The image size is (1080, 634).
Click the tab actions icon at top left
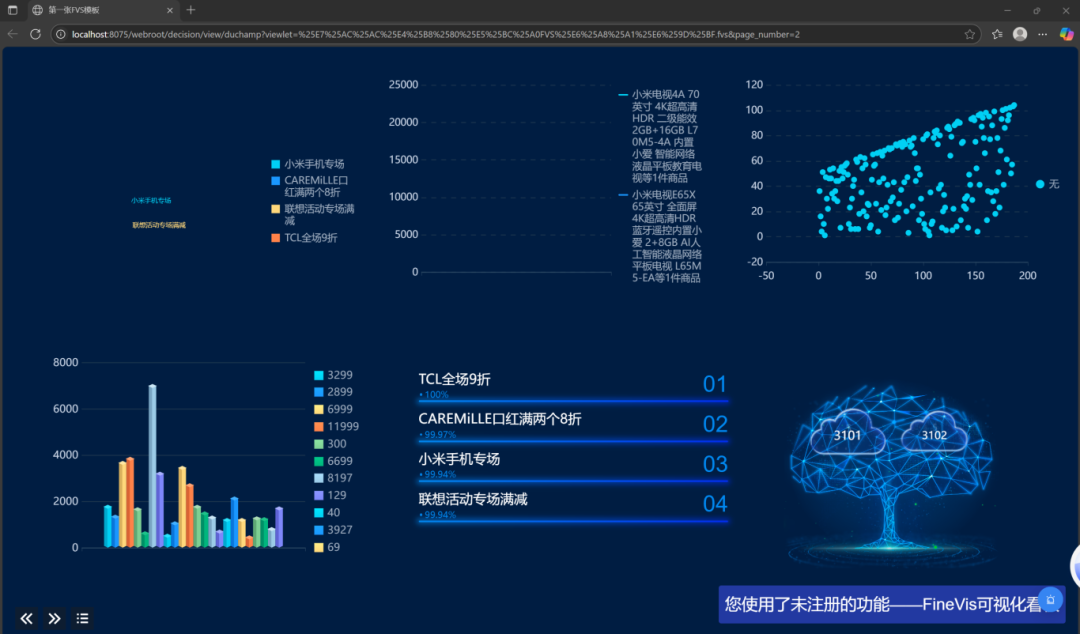click(13, 10)
